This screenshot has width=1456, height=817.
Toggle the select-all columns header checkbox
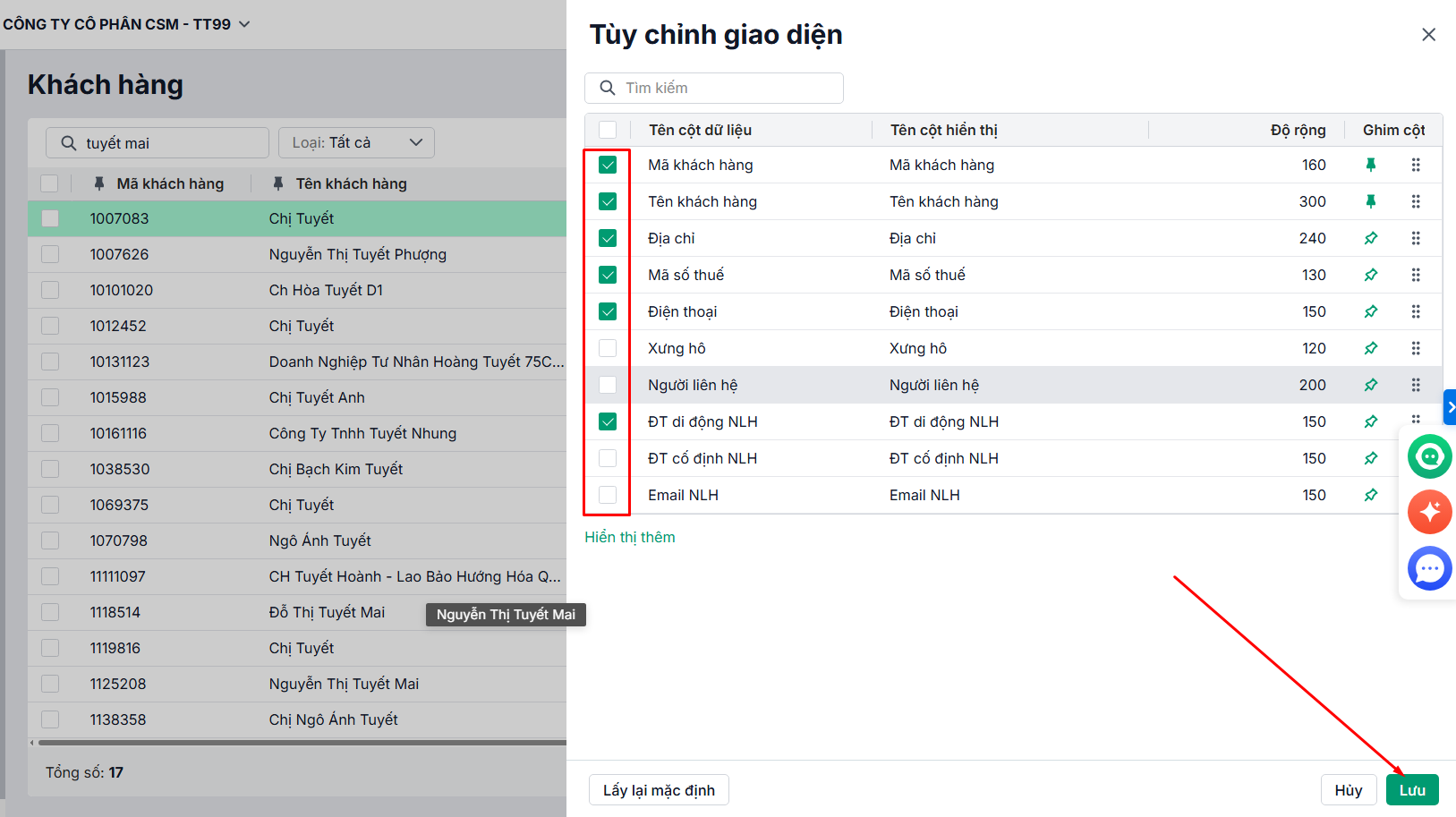[608, 130]
